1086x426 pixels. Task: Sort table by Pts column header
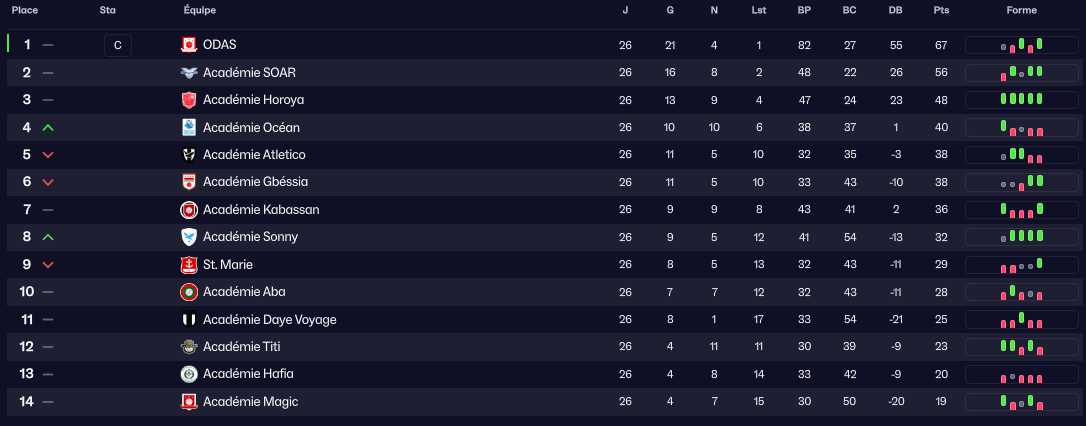click(x=940, y=10)
